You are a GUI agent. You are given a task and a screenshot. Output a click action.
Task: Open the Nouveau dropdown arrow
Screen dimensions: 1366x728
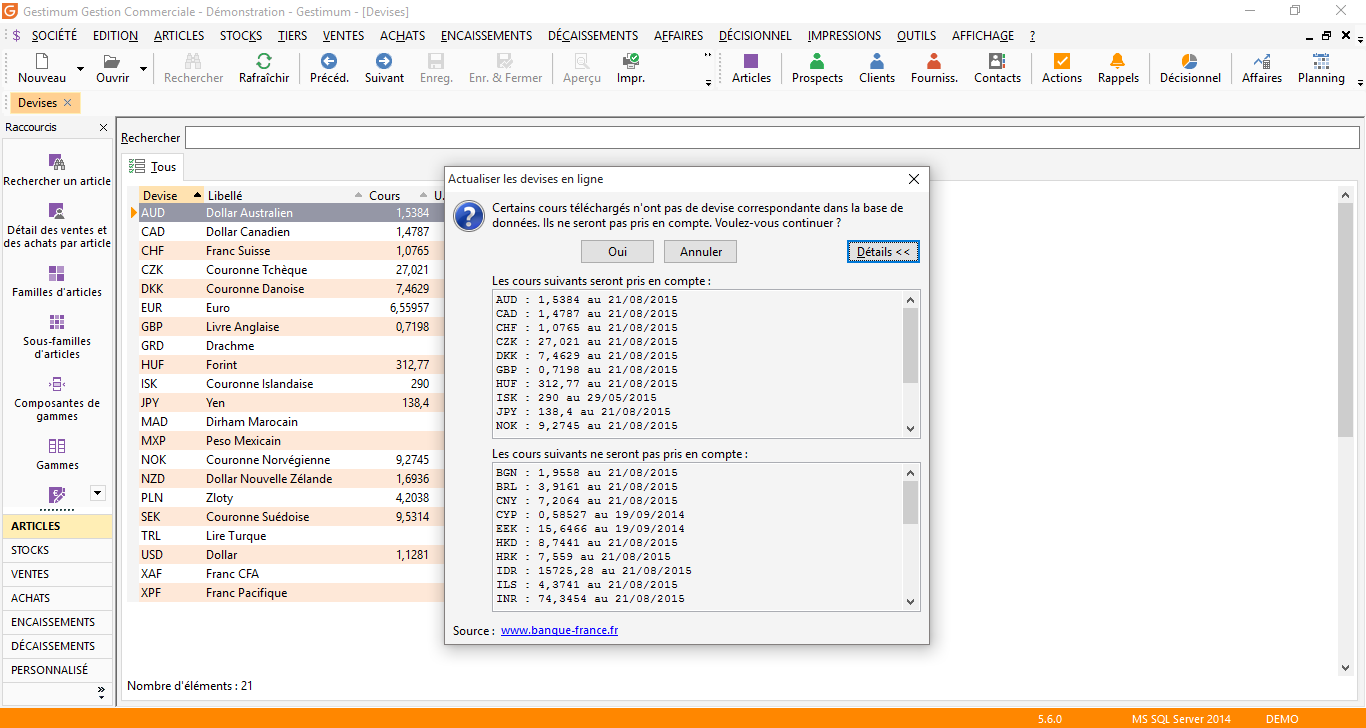point(78,70)
